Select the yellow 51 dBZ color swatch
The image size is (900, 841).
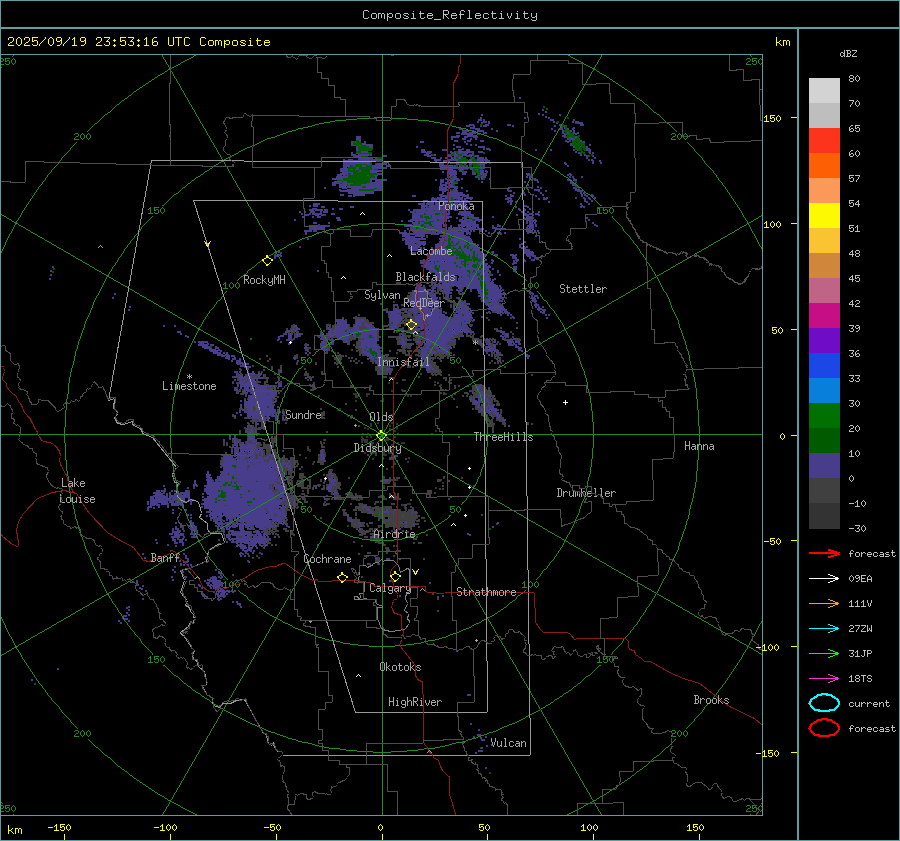(824, 216)
